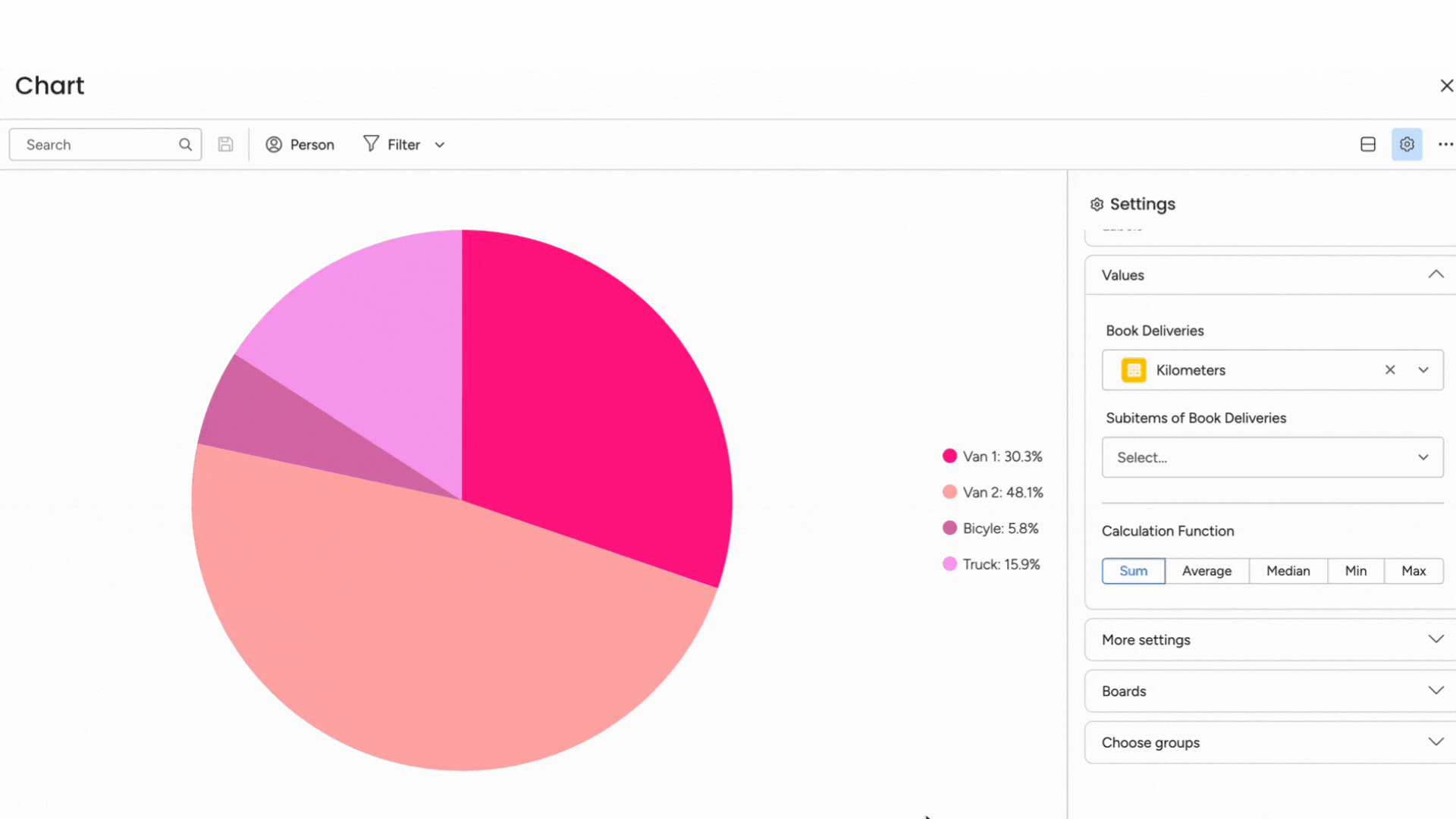Click the Average calculation function button
Screen dimensions: 1456x819
click(x=1206, y=570)
